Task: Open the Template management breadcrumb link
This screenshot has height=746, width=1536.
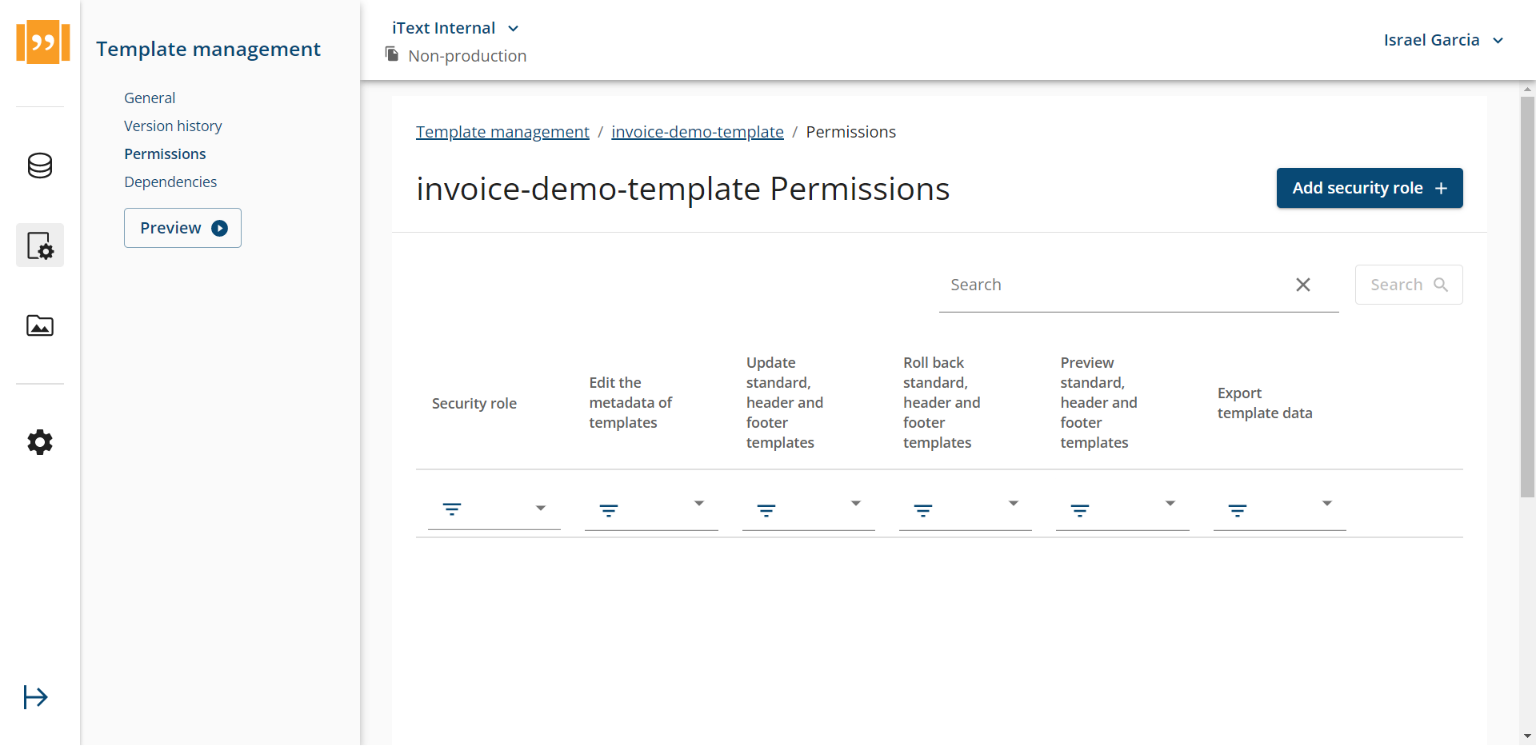Action: [x=502, y=131]
